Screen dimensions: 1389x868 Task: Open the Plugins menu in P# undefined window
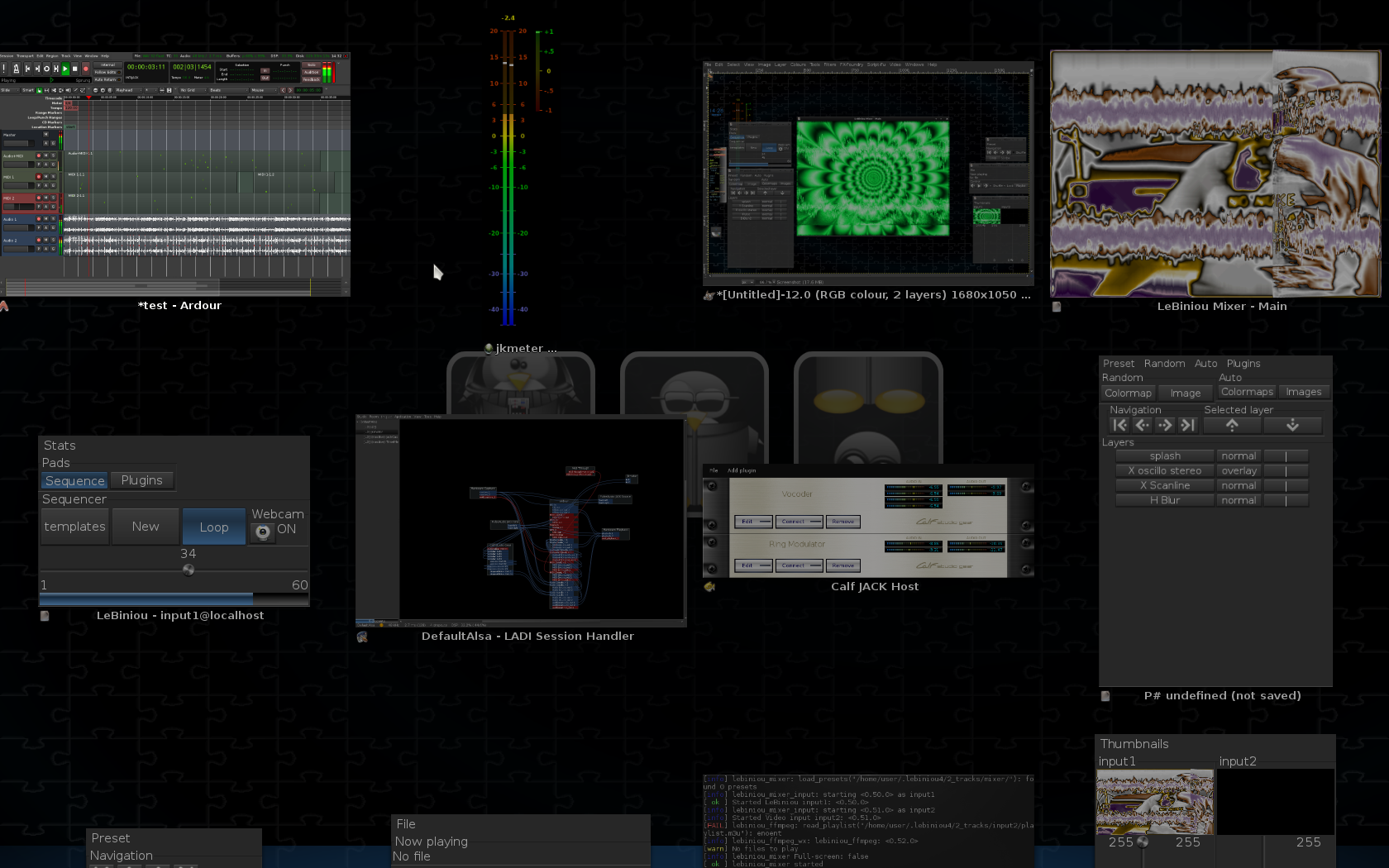[1243, 364]
